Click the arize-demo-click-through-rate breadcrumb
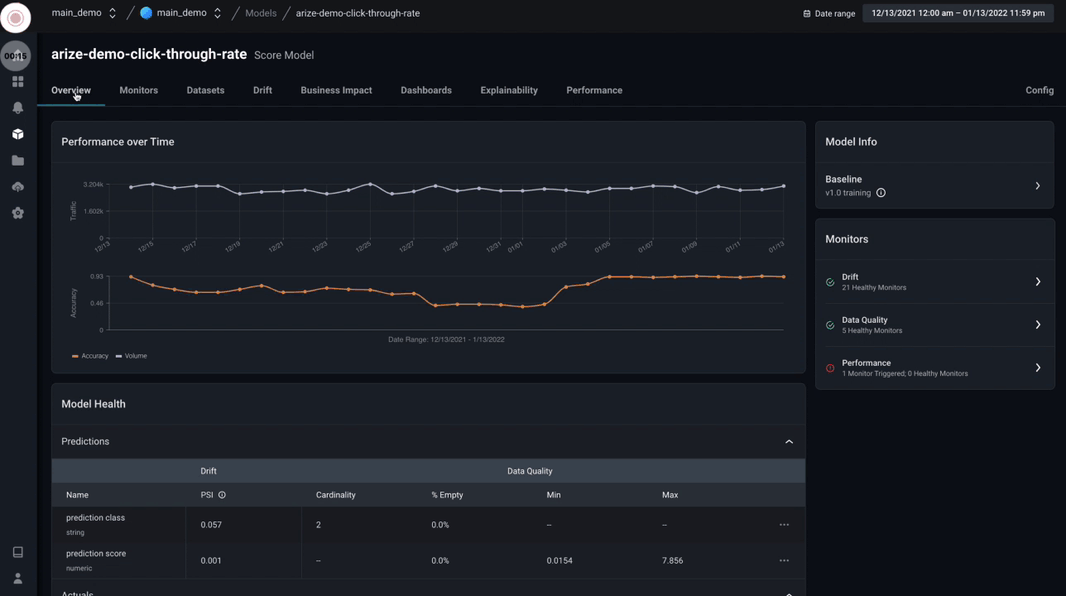Screen dimensions: 1066x596 click(358, 13)
